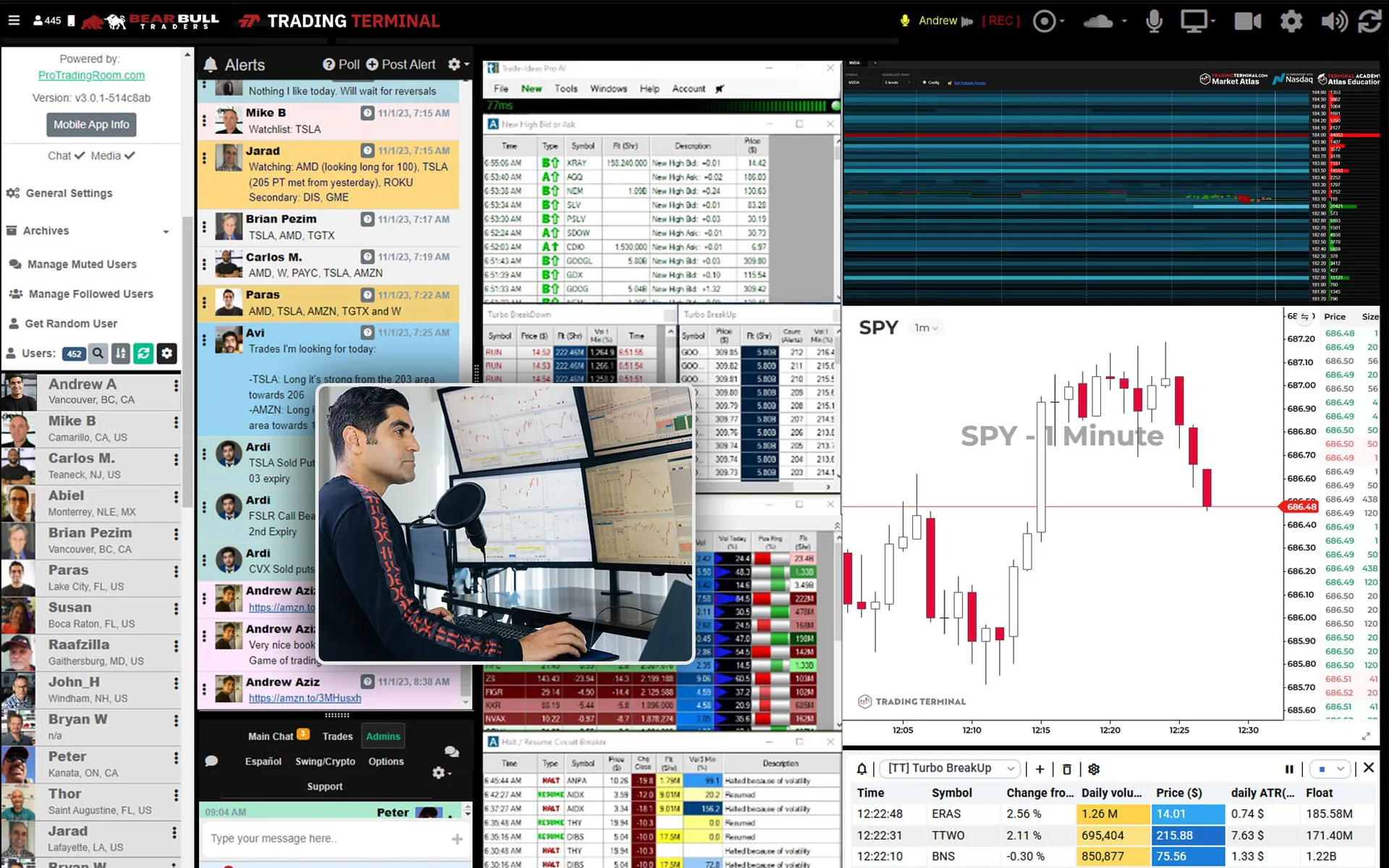Click the record circle icon
The height and width of the screenshot is (868, 1389).
point(1044,21)
